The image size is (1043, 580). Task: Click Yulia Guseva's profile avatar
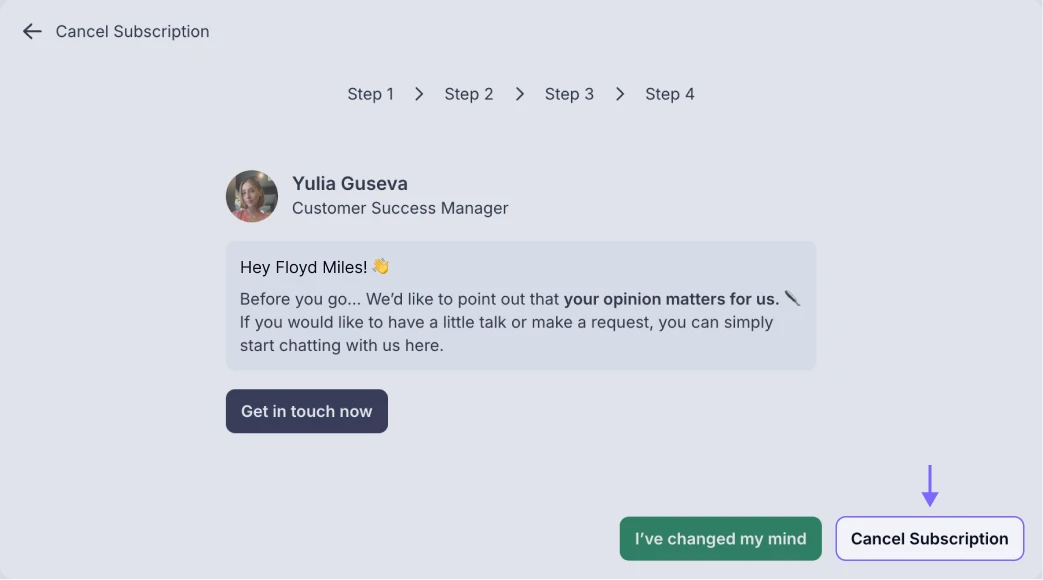[252, 196]
